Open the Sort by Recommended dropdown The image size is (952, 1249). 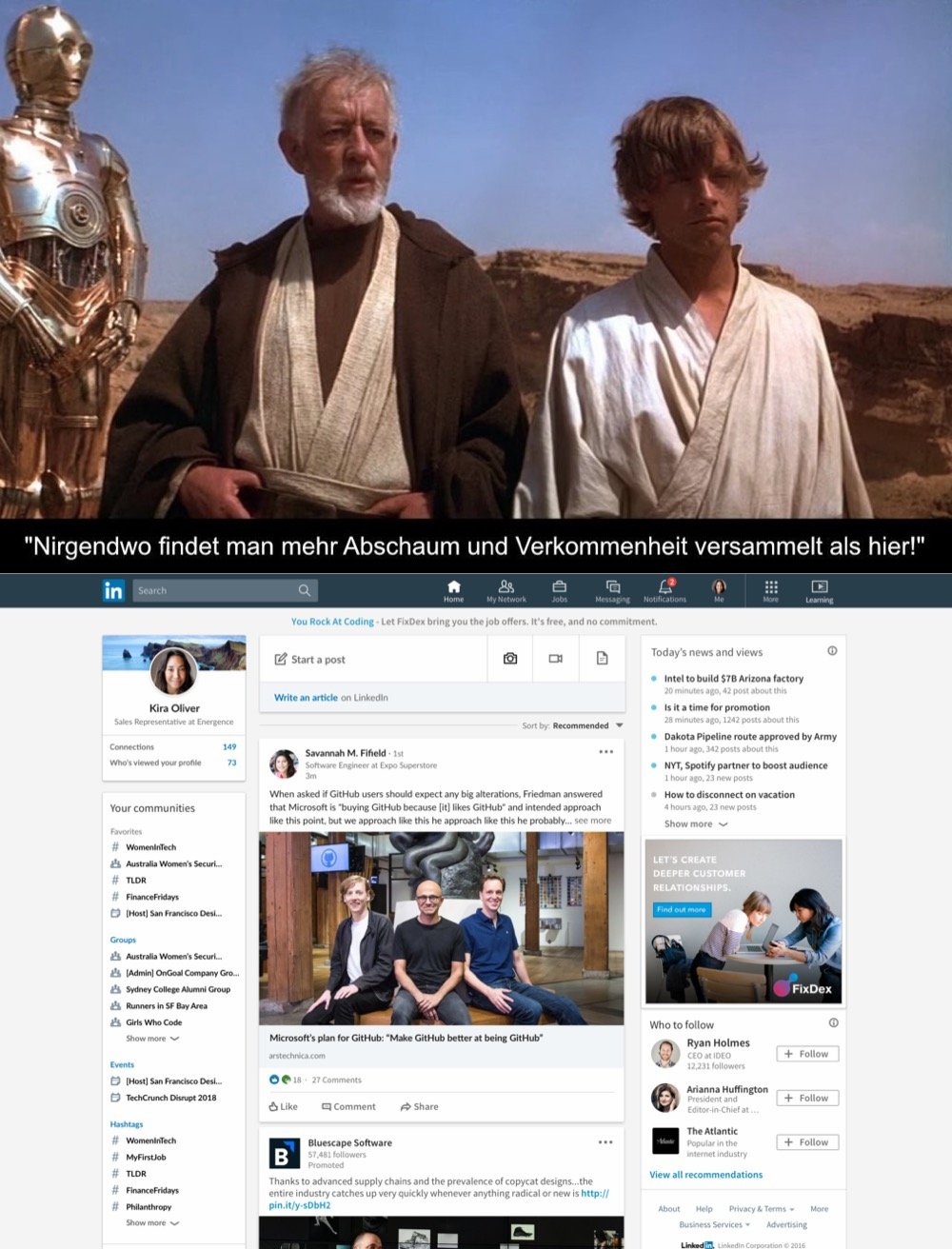click(587, 725)
